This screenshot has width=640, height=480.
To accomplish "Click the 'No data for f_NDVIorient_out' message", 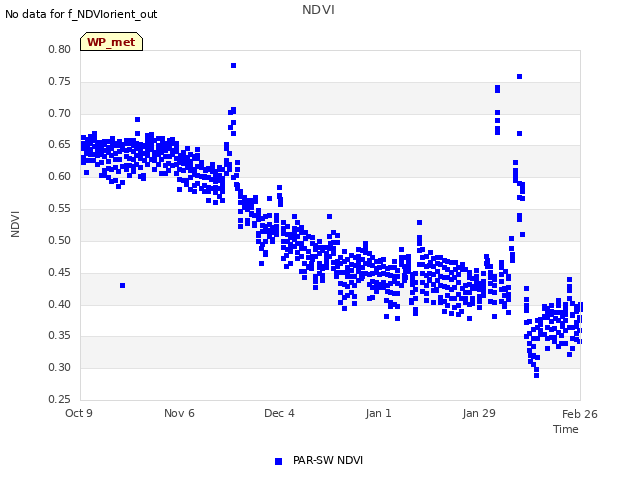I will 81,14.
